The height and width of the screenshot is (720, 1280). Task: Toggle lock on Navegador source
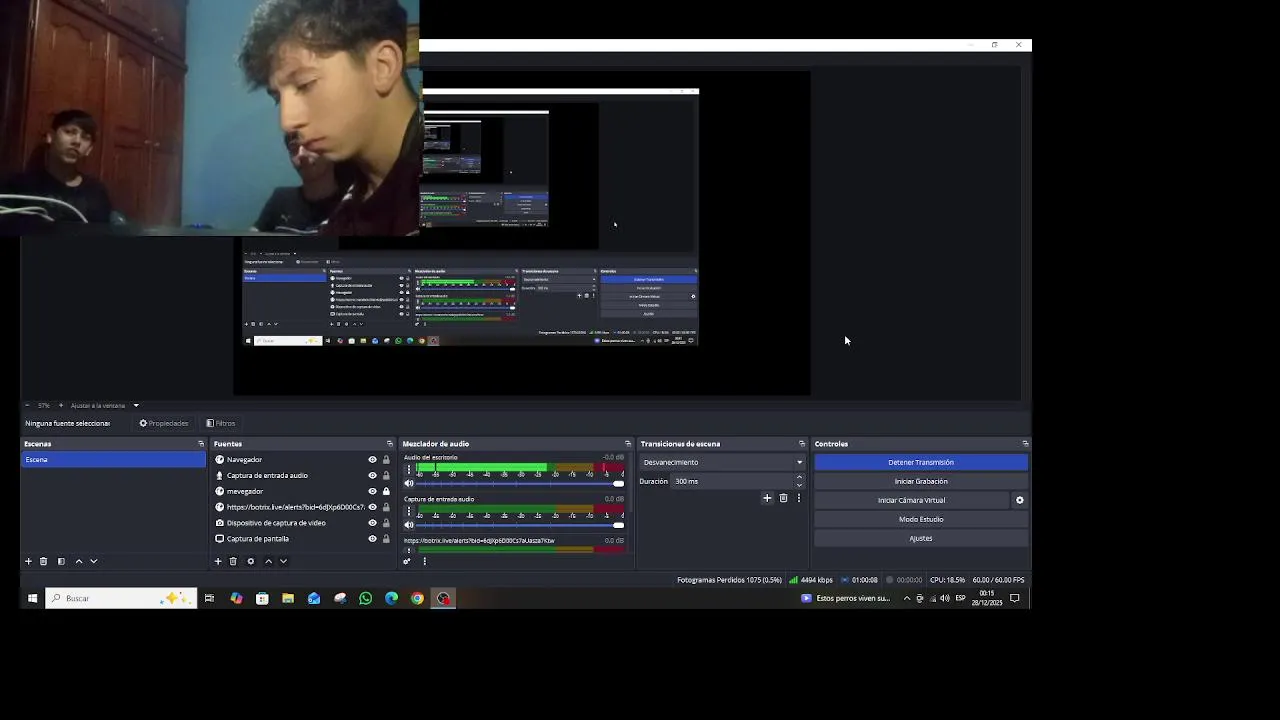pyautogui.click(x=386, y=460)
